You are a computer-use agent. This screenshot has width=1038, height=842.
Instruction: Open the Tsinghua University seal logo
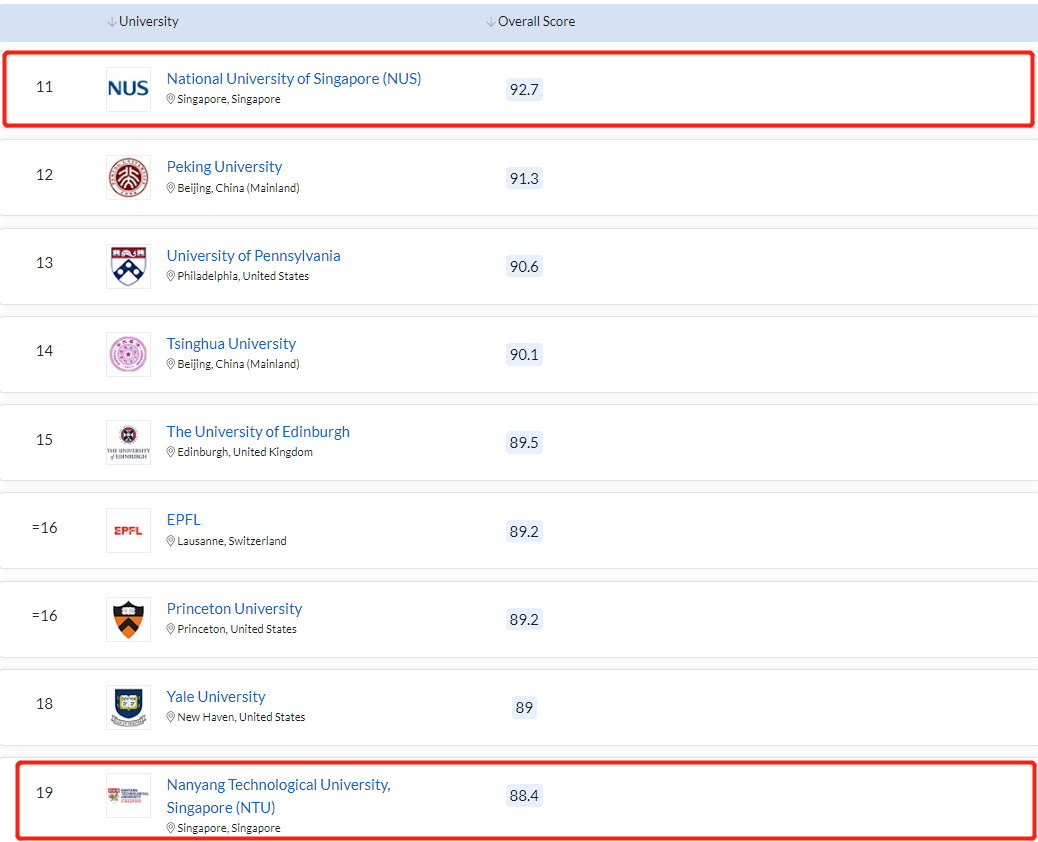(x=128, y=354)
